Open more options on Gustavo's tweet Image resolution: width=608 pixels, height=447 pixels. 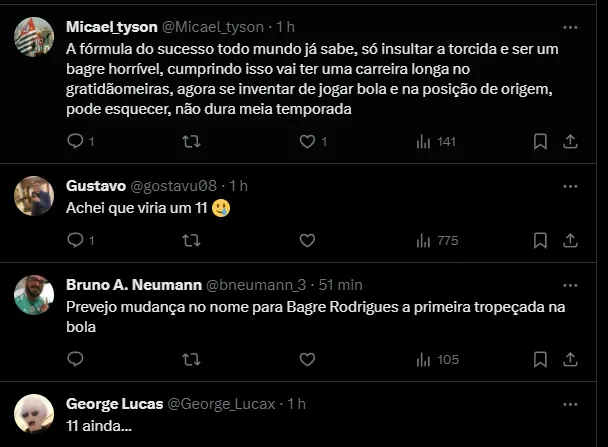click(x=570, y=186)
